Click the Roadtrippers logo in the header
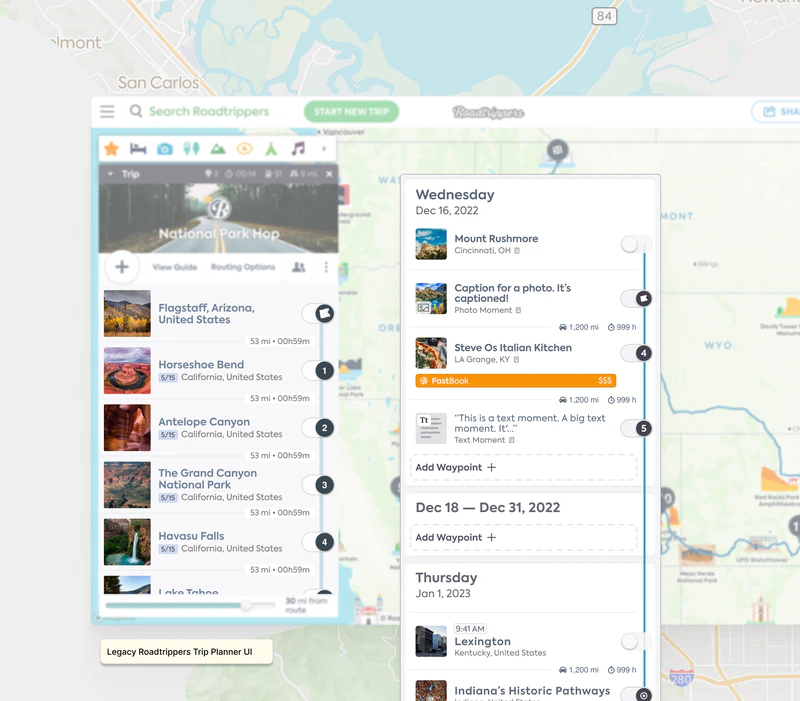Viewport: 800px width, 701px height. click(488, 112)
